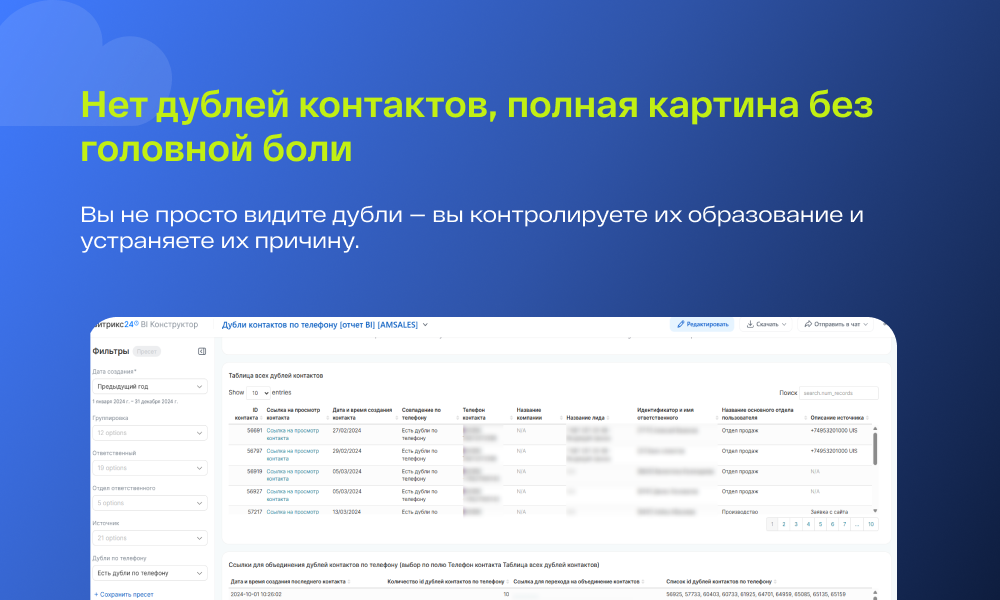1000x600 pixels.
Task: Click the date cell 27/02/2024
Action: click(347, 430)
